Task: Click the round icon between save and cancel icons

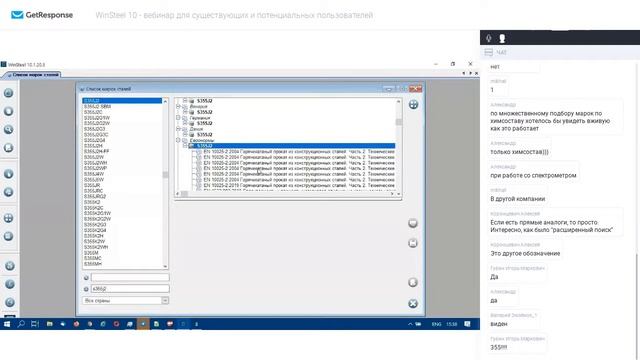Action: point(413,282)
